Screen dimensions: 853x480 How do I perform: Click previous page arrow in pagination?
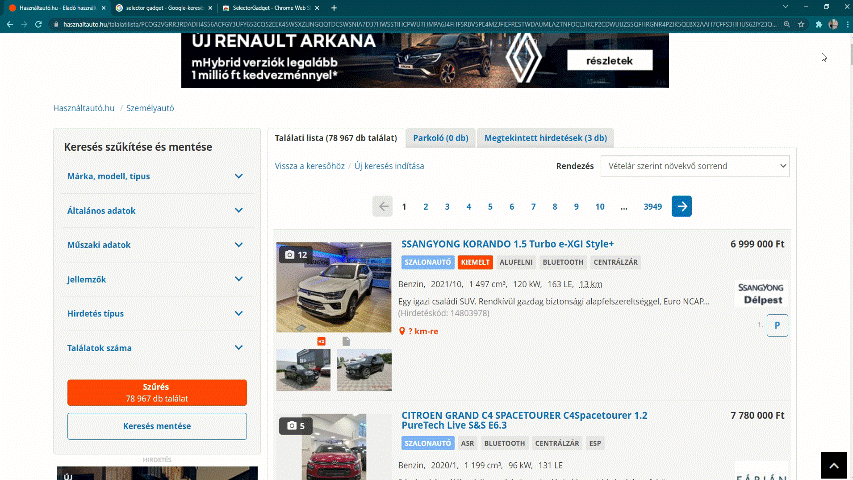point(382,206)
